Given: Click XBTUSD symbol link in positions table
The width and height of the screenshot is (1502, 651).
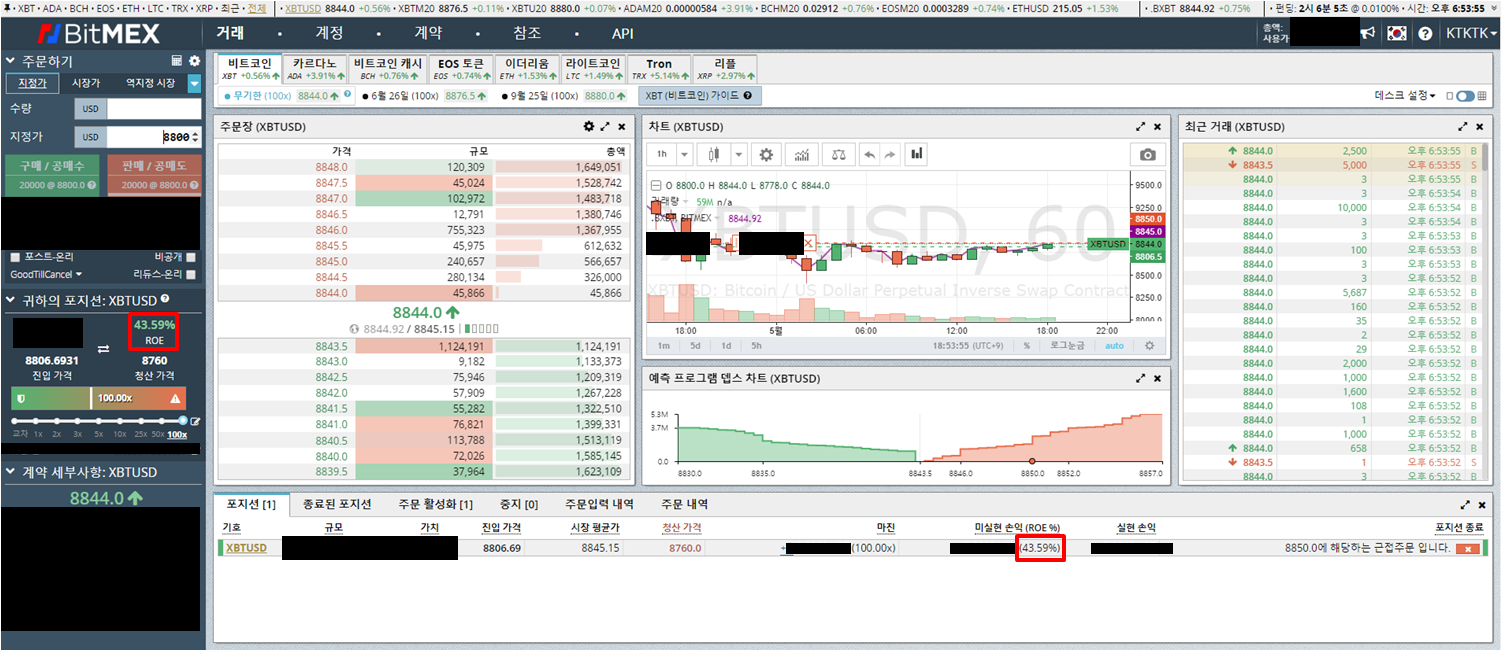Looking at the screenshot, I should 246,548.
